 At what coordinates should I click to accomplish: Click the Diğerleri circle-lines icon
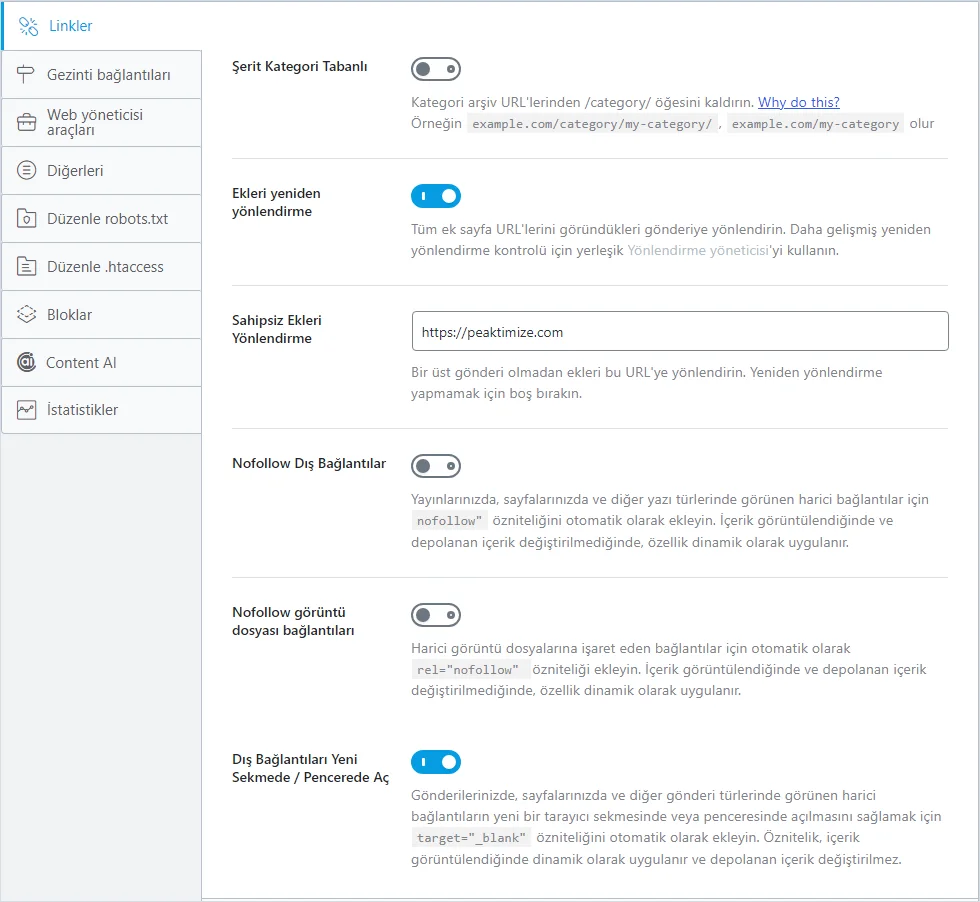click(x=26, y=170)
